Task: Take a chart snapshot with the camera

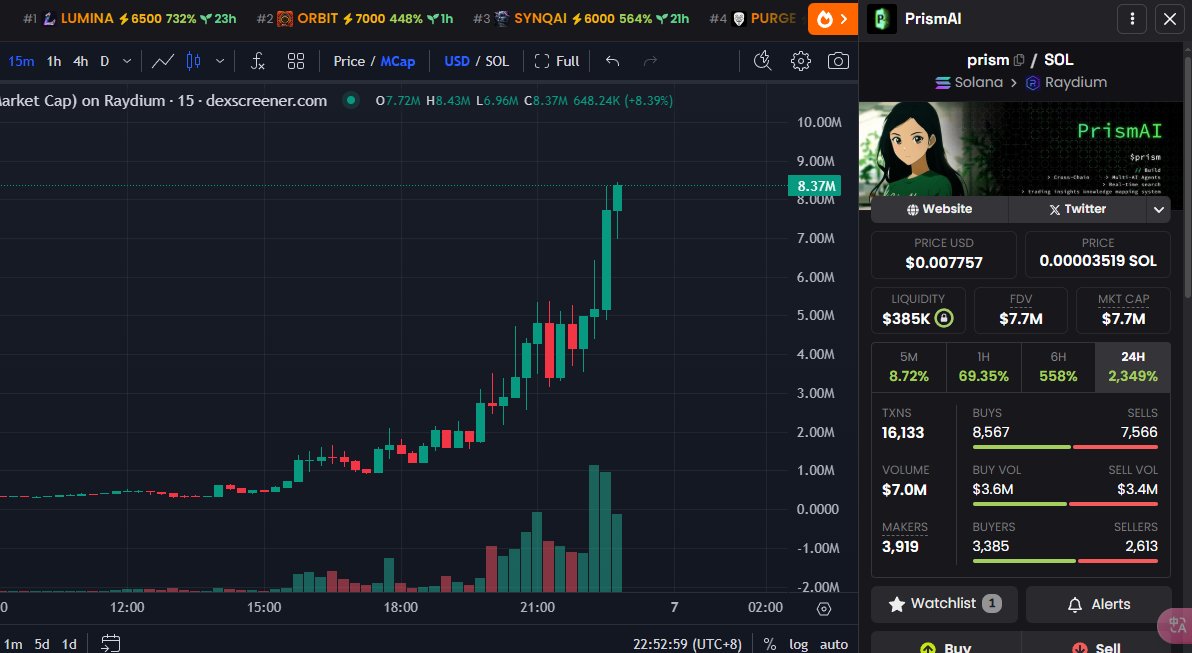Action: pos(838,61)
